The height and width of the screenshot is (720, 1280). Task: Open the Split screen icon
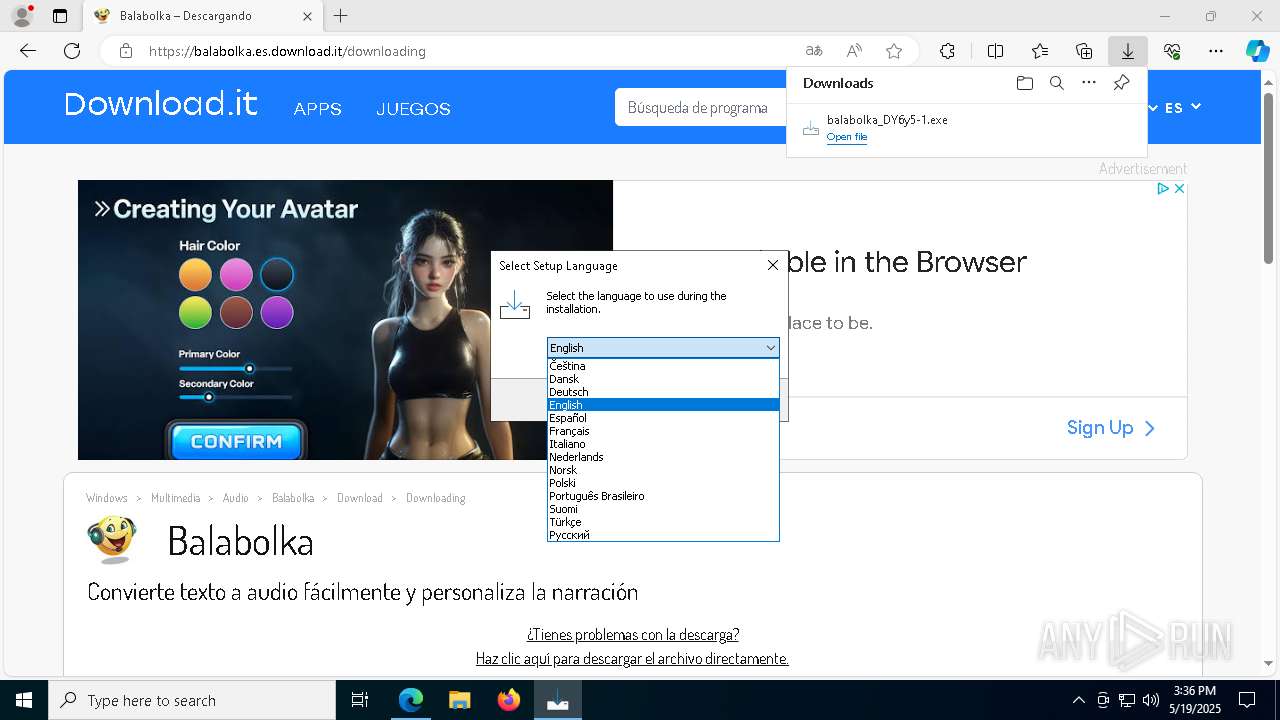click(995, 51)
